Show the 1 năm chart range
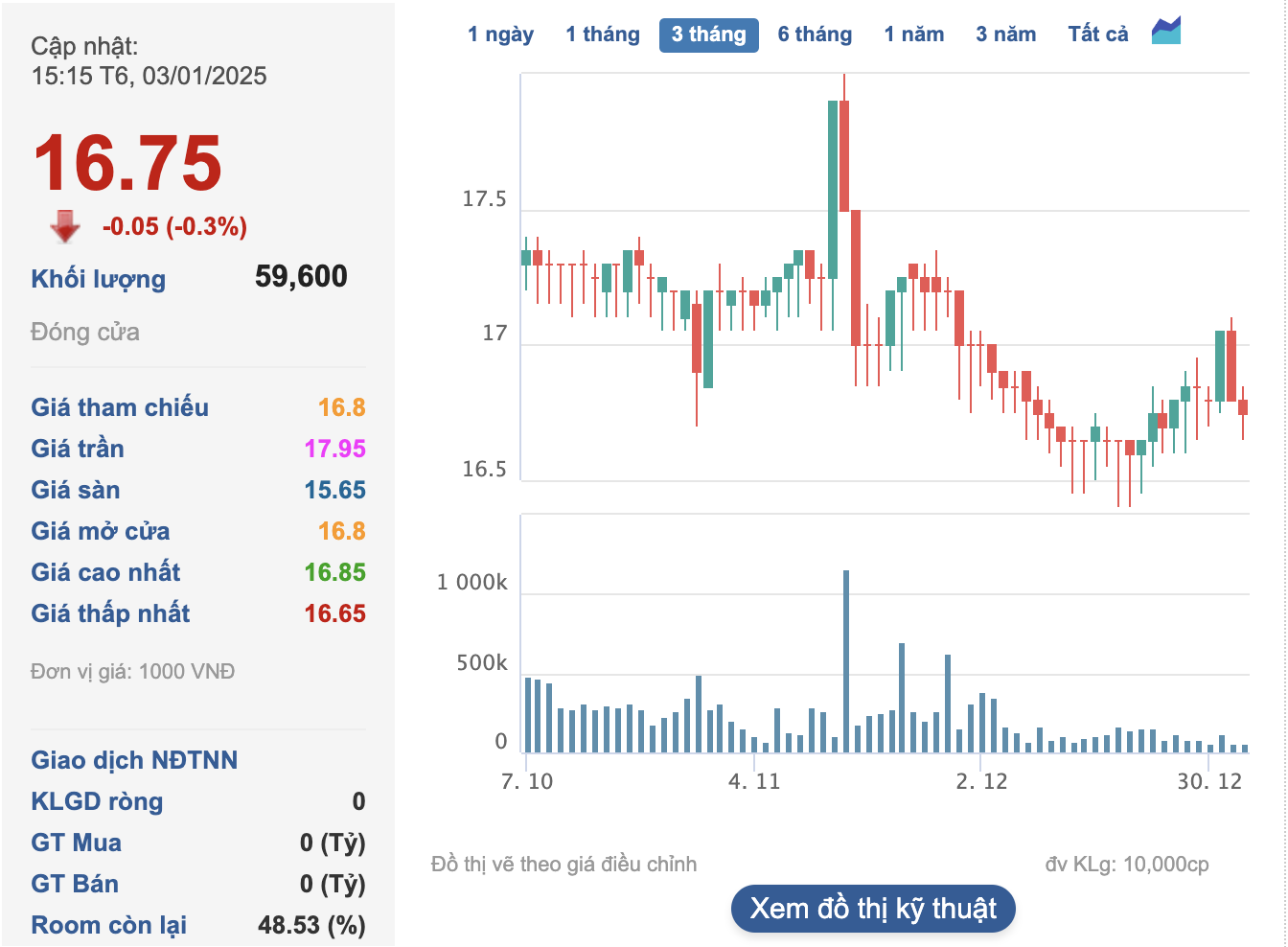1288x947 pixels. (913, 35)
